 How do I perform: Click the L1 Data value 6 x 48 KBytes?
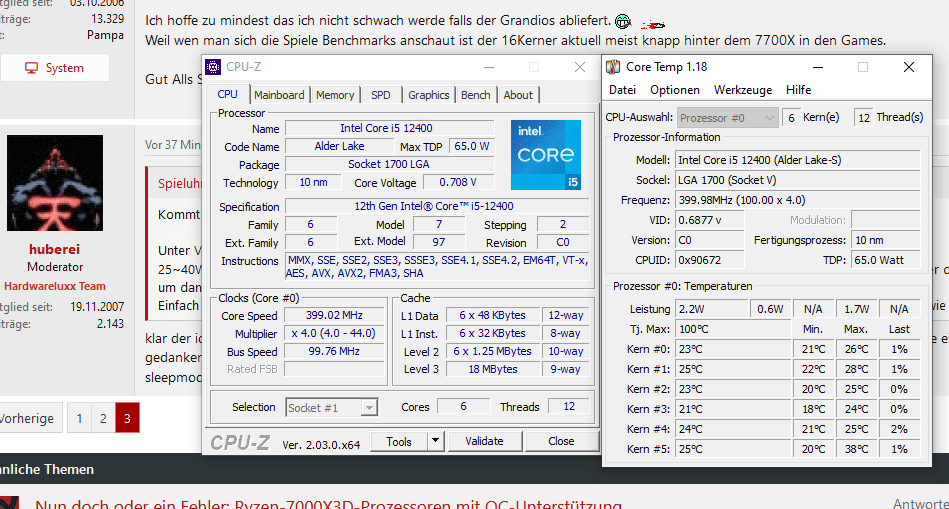click(x=493, y=315)
